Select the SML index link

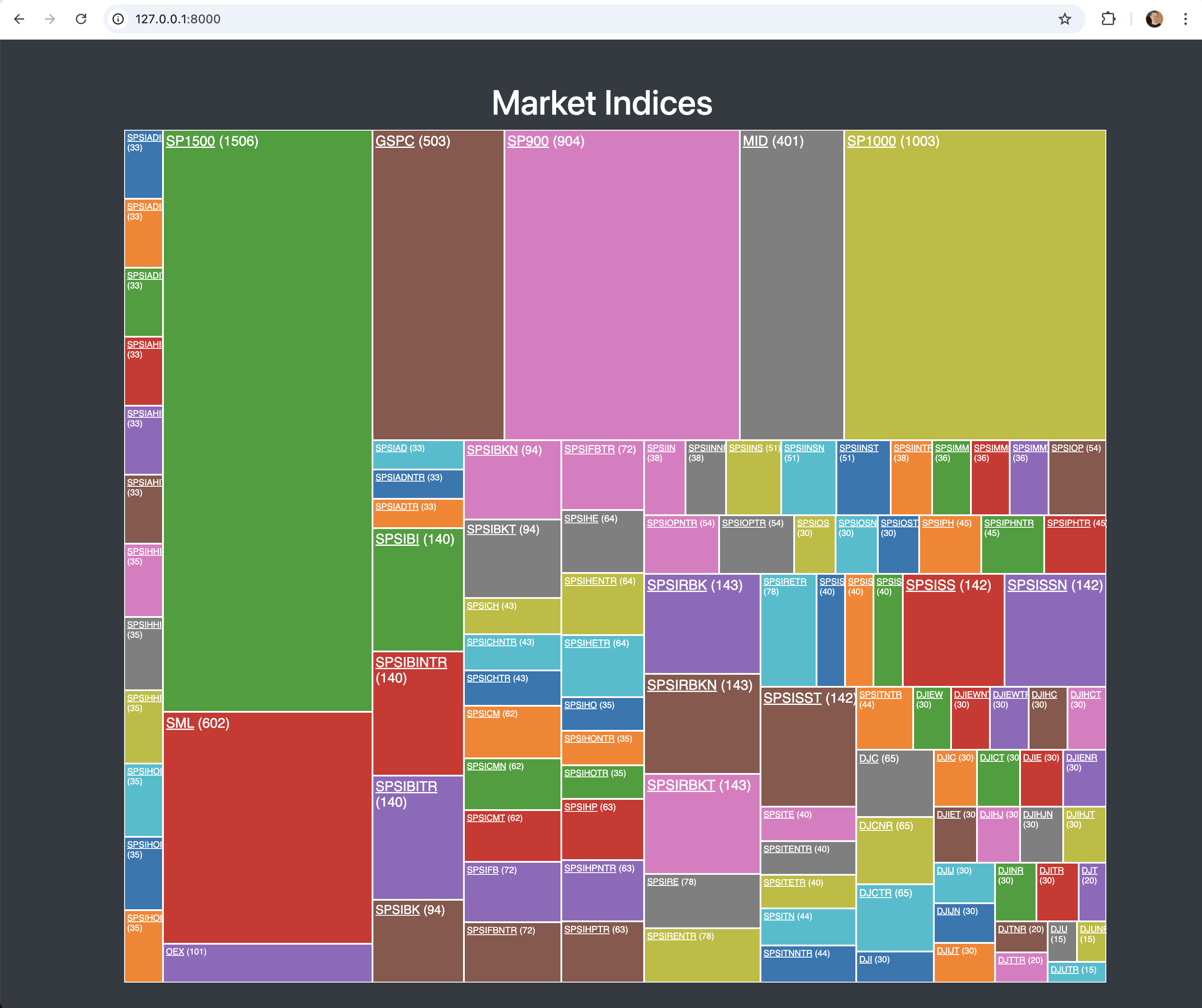click(x=179, y=723)
